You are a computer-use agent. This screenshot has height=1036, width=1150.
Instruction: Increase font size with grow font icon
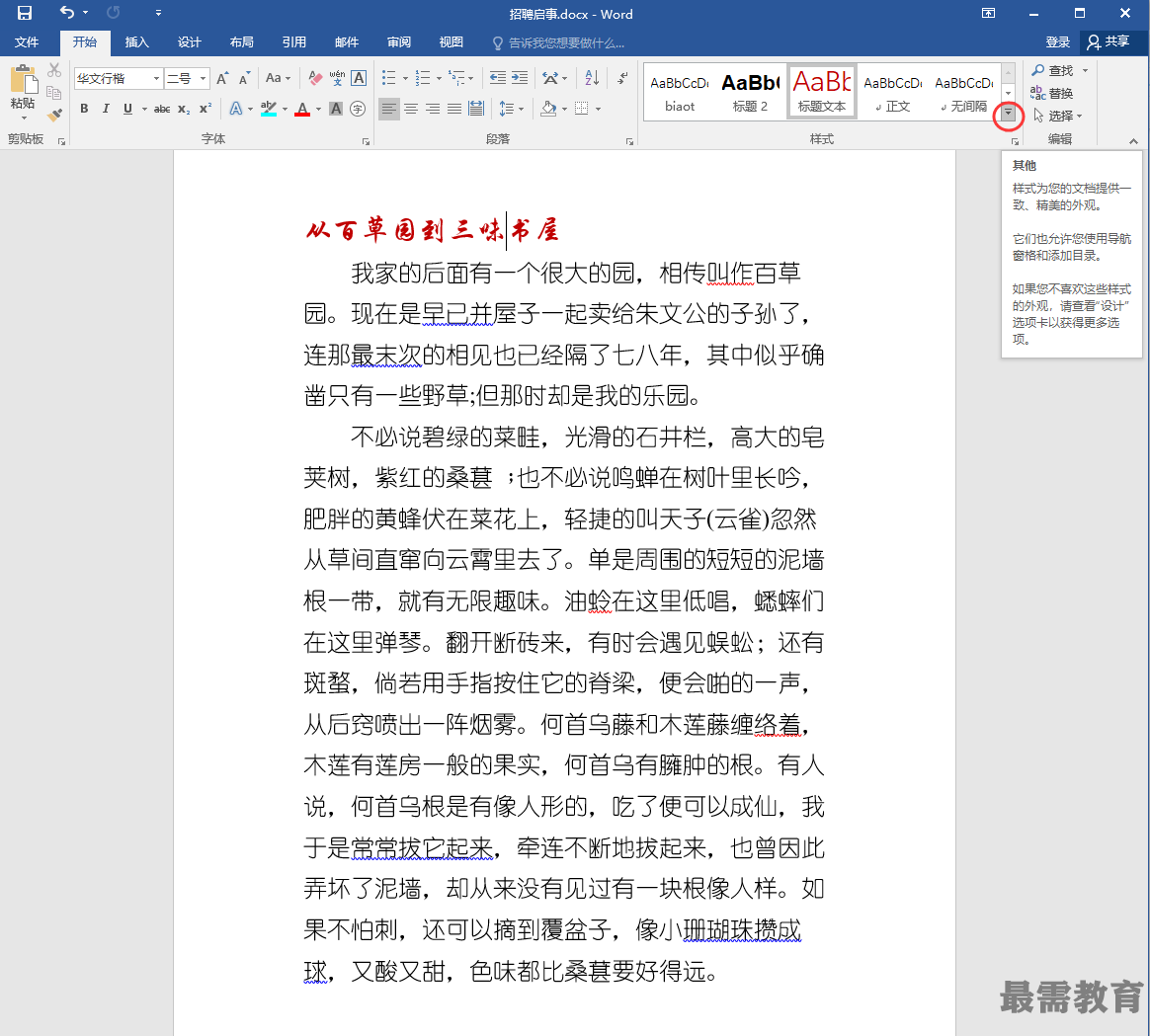tap(223, 78)
